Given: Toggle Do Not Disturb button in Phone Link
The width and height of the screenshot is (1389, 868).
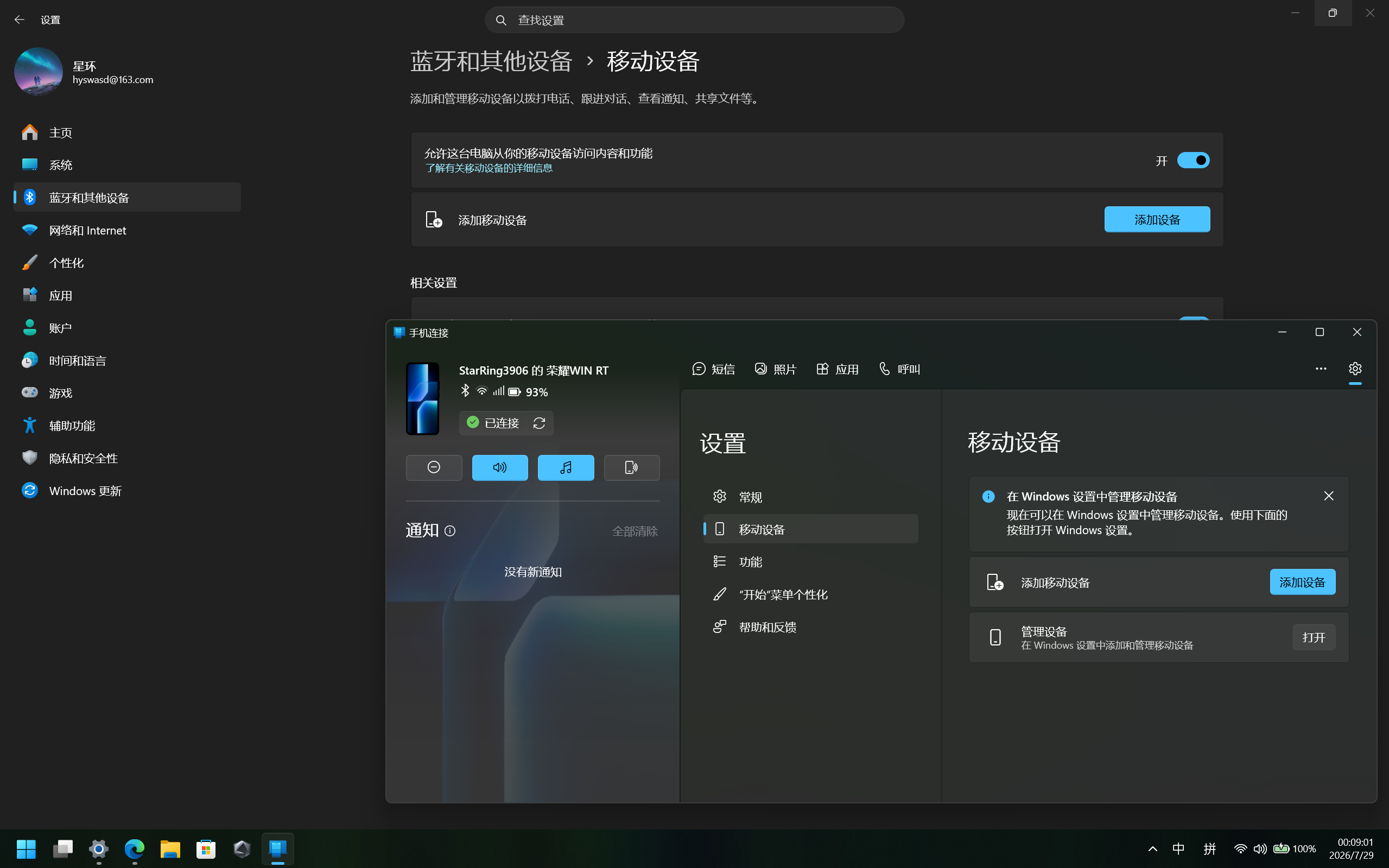Looking at the screenshot, I should tap(434, 467).
